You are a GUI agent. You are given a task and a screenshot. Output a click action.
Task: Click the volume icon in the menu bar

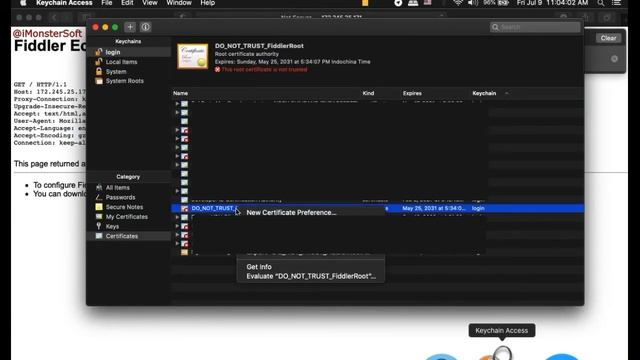click(x=473, y=3)
